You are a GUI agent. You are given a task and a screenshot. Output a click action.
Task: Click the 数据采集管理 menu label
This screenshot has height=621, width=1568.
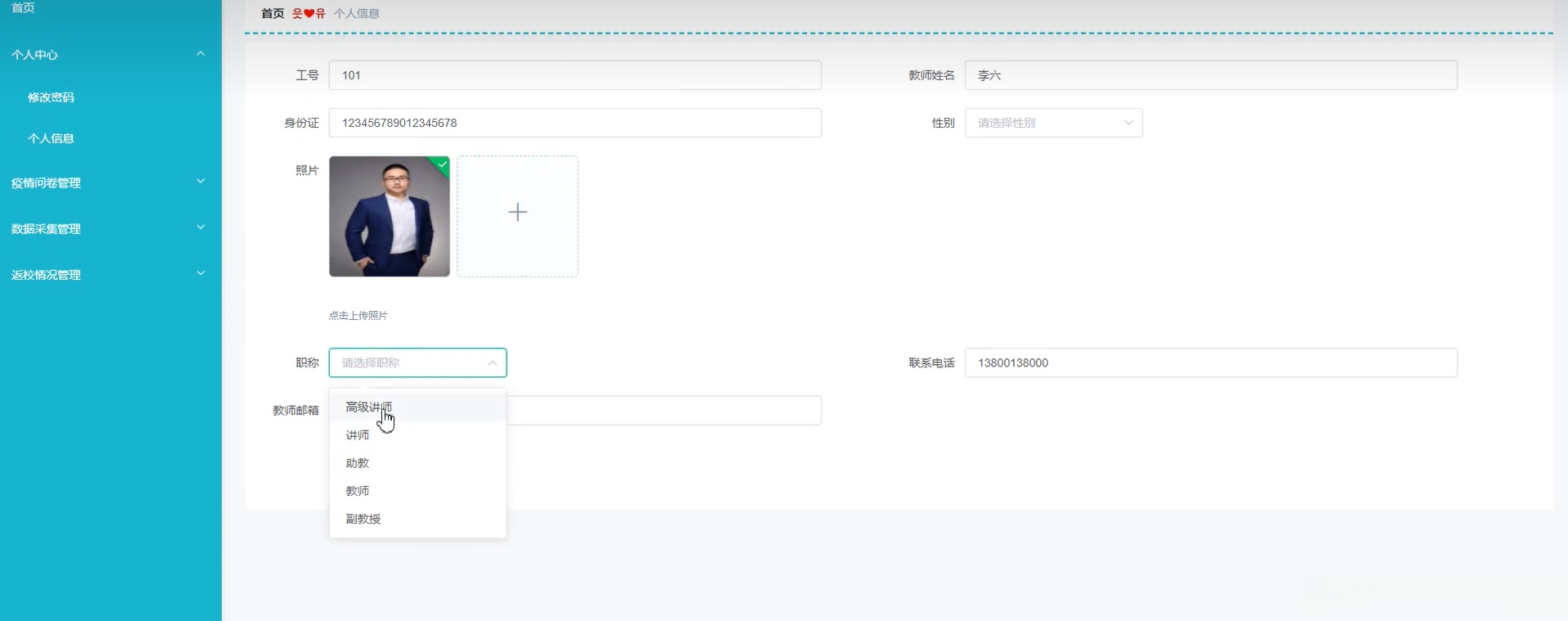click(x=46, y=229)
